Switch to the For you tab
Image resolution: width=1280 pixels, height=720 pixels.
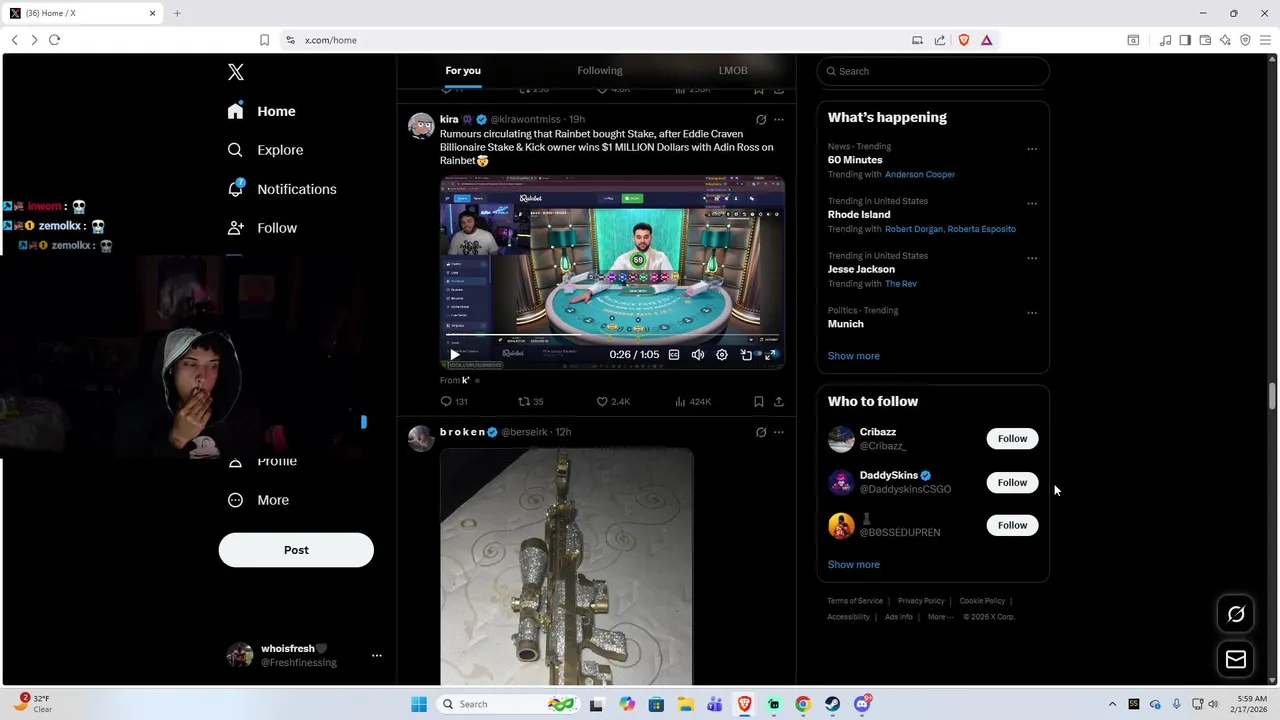(x=463, y=71)
